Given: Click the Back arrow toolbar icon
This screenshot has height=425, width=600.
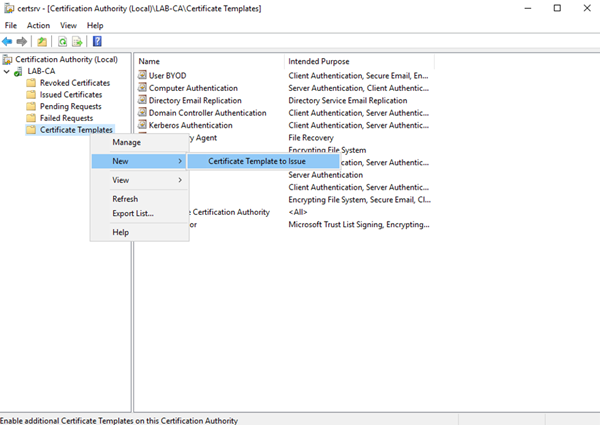Looking at the screenshot, I should [x=7, y=41].
